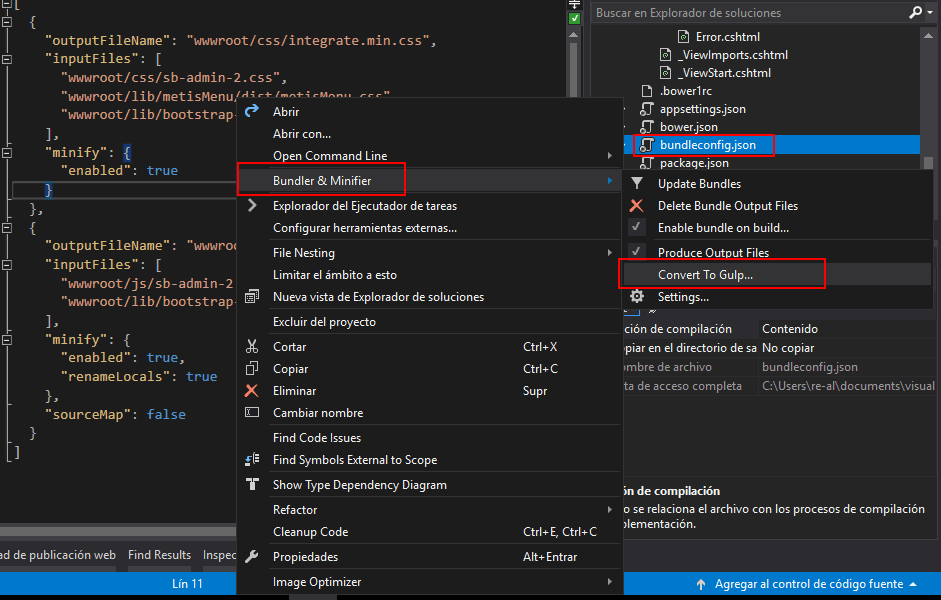Switch to Find Results tab
Viewport: 941px width, 600px height.
[x=159, y=555]
